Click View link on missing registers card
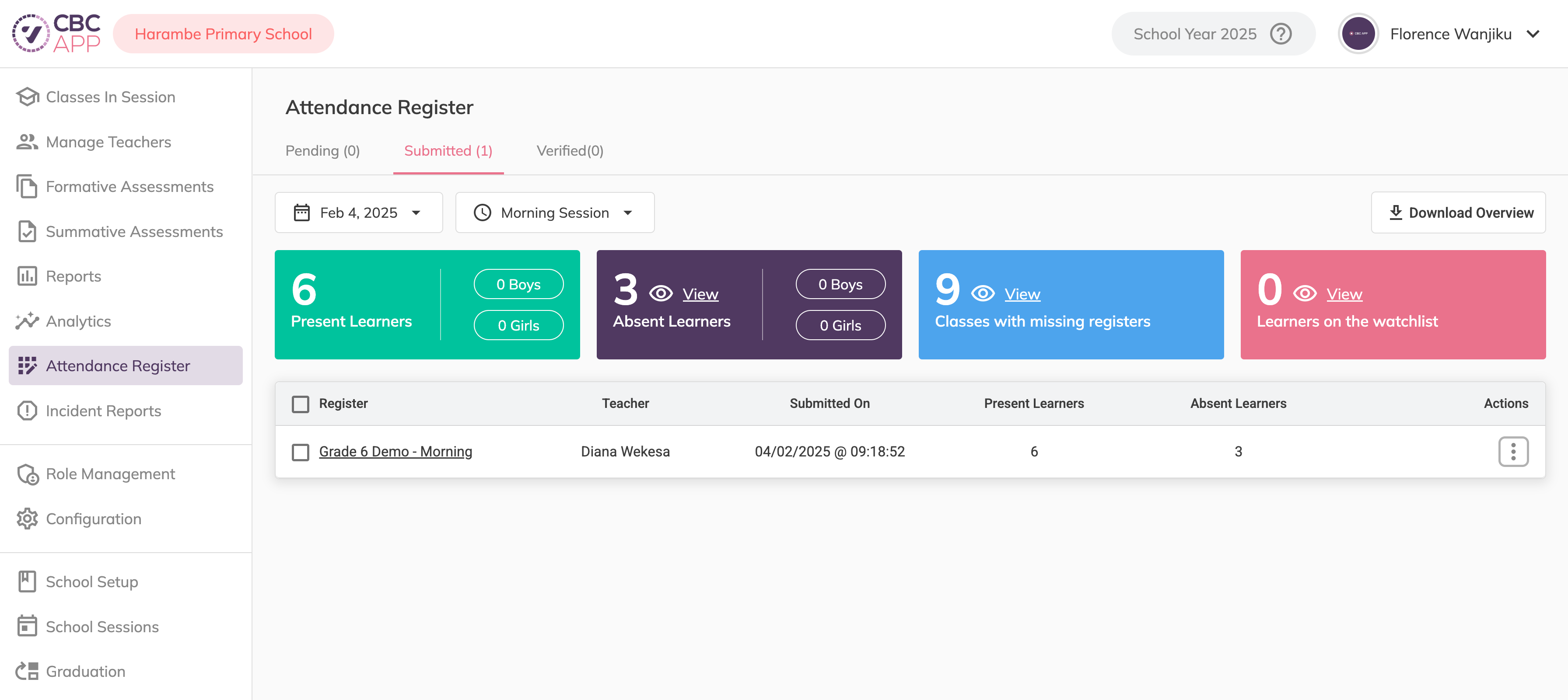 pyautogui.click(x=1022, y=294)
